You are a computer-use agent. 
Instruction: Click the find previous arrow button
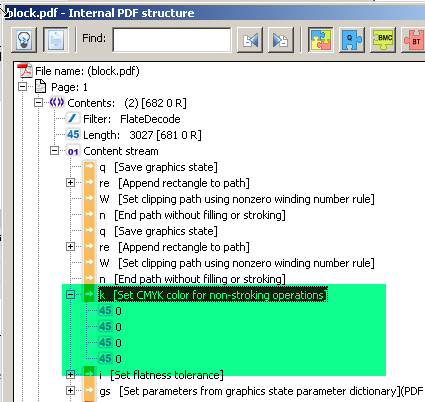coord(250,40)
